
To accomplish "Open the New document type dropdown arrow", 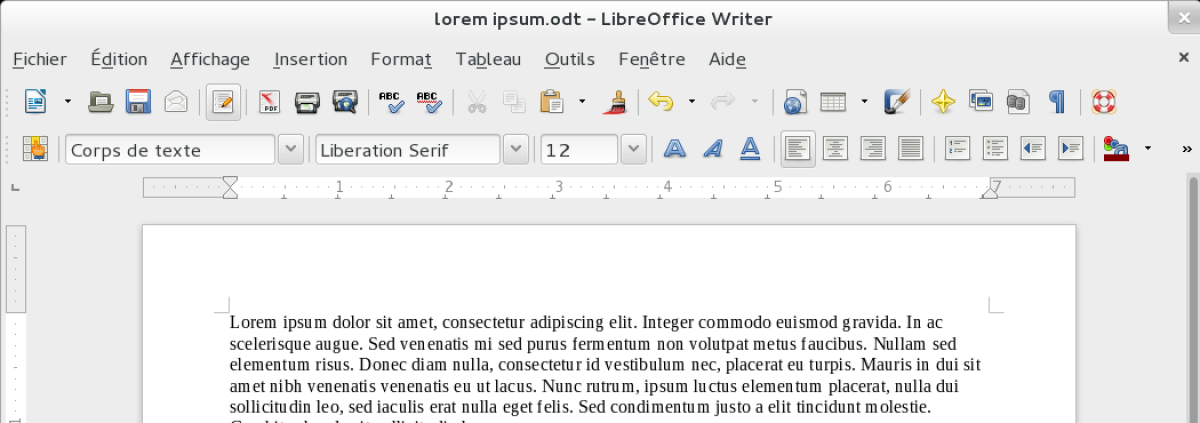I will tap(67, 101).
